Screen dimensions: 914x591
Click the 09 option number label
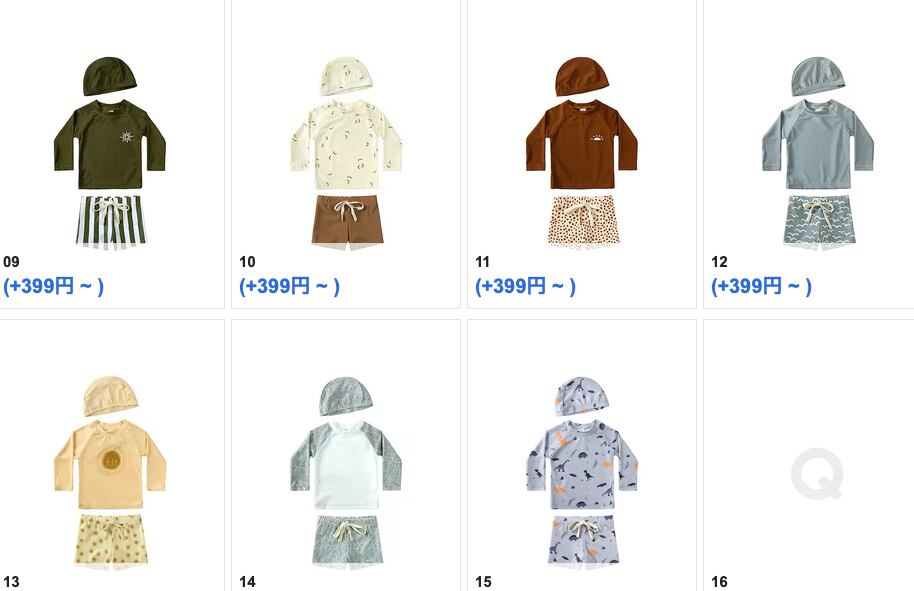pyautogui.click(x=11, y=262)
